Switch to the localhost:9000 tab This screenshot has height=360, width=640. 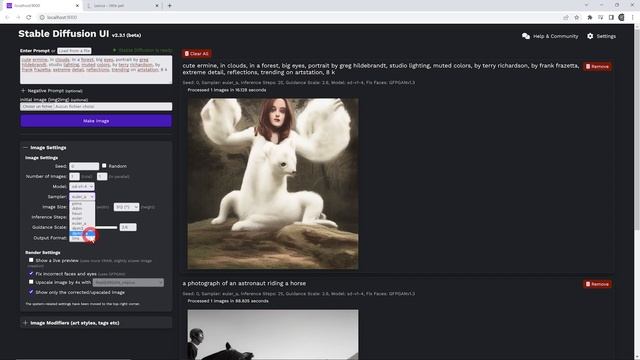42,6
